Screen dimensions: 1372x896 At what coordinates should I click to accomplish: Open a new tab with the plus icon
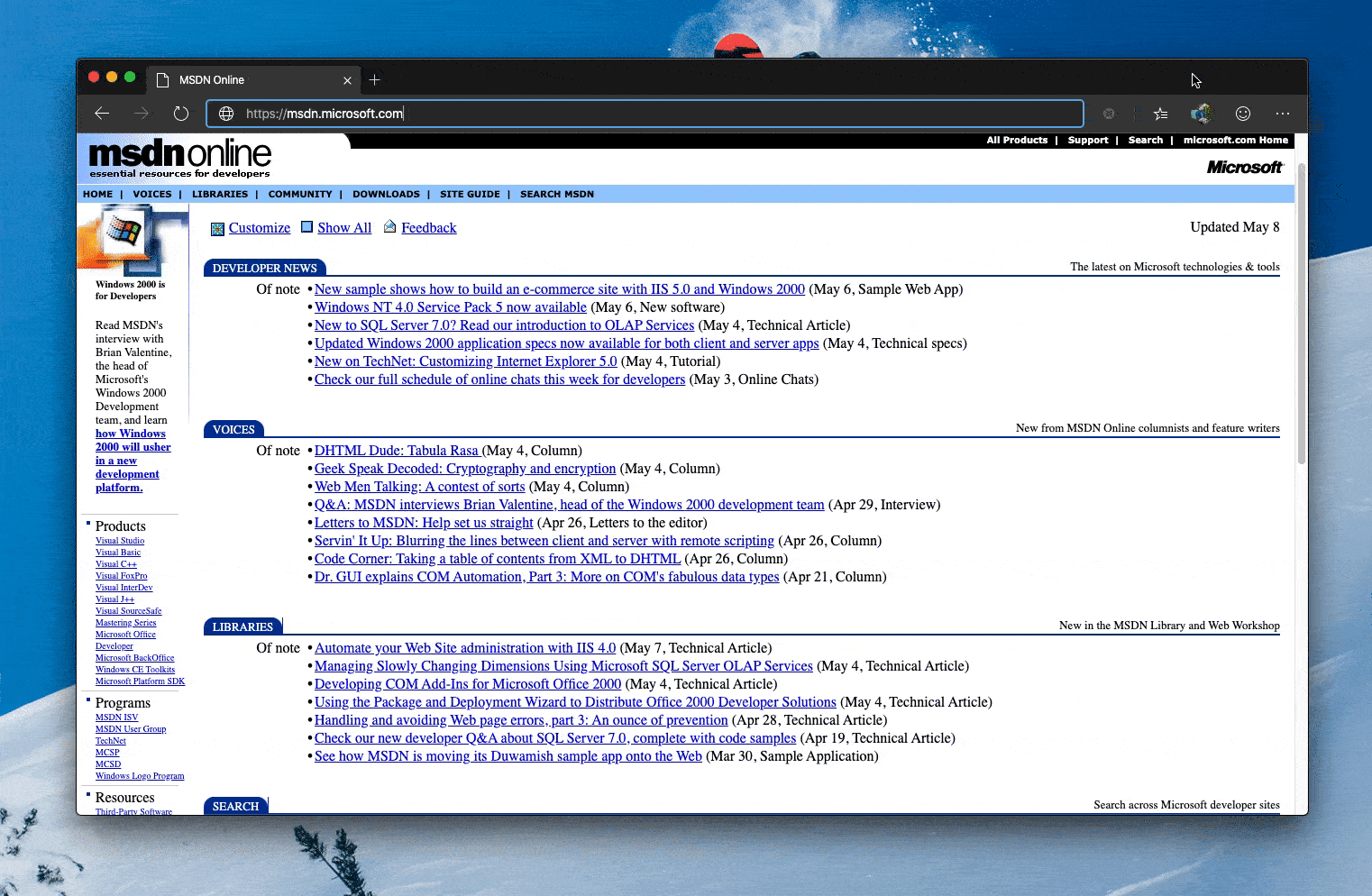coord(374,79)
